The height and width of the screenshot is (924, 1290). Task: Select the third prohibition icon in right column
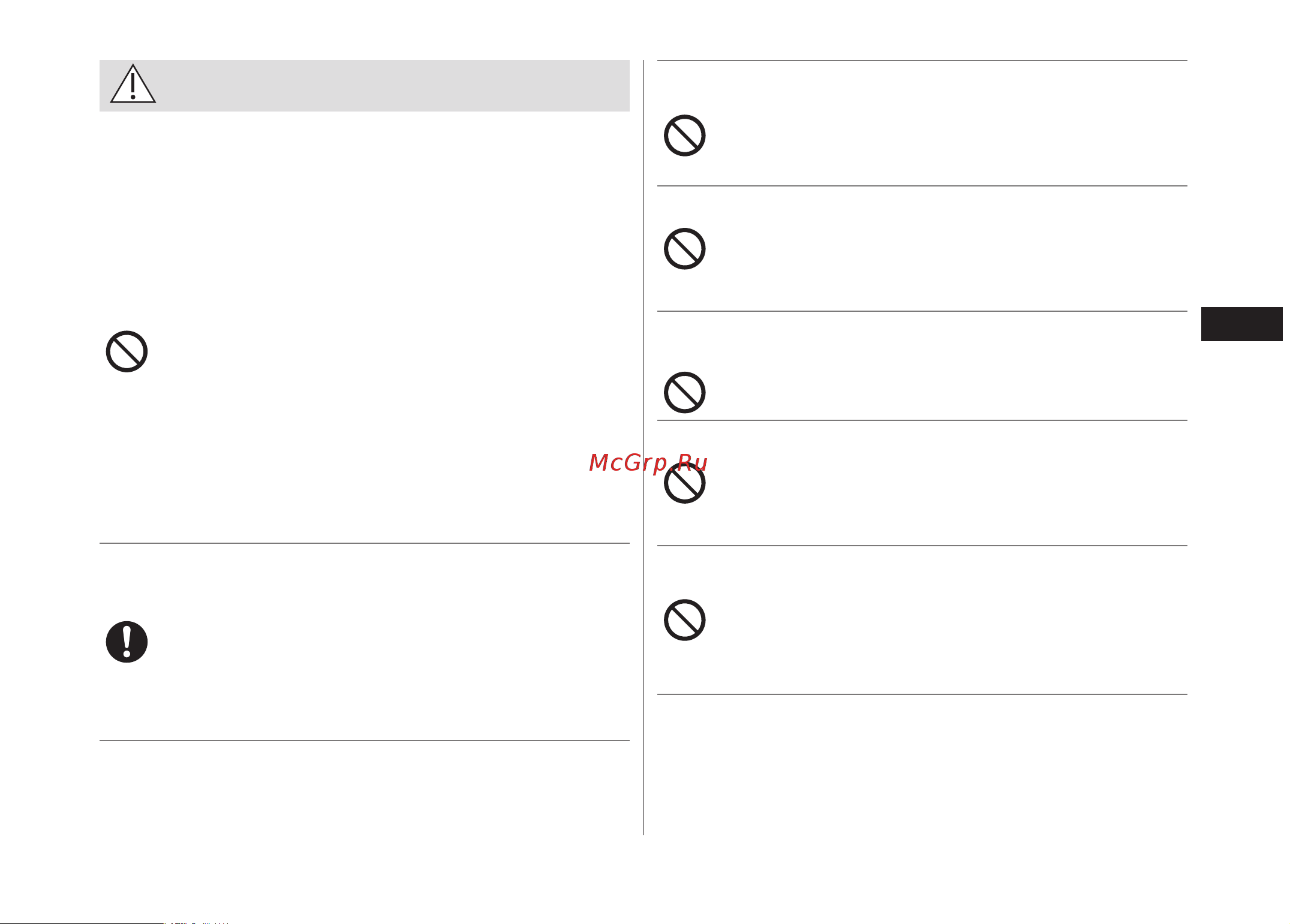pyautogui.click(x=685, y=393)
